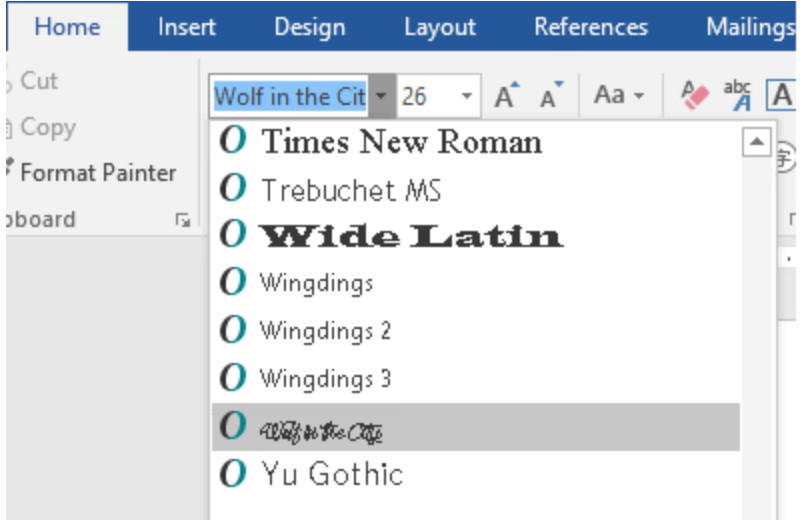Pick the Wingdings 3 font
This screenshot has width=800, height=520.
pyautogui.click(x=476, y=378)
